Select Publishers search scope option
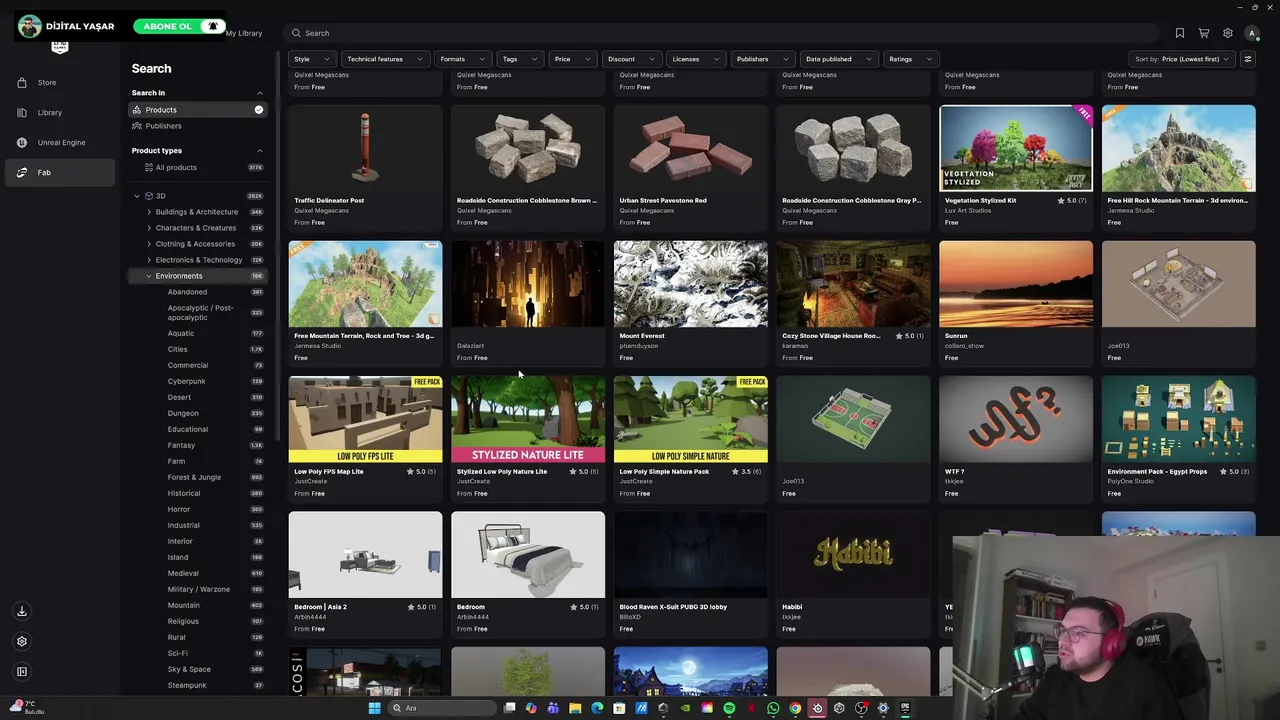The width and height of the screenshot is (1280, 720). 198,126
